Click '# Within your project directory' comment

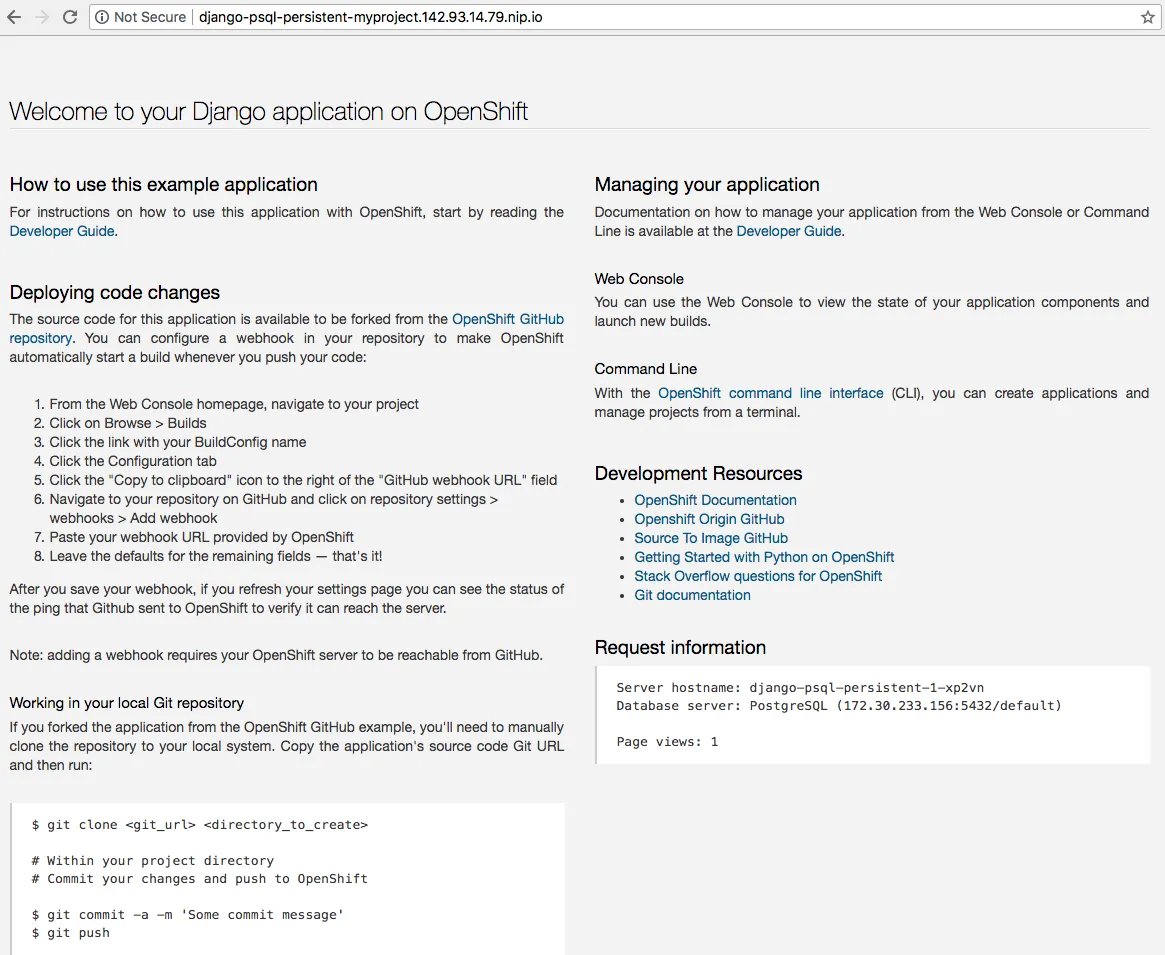pos(152,861)
